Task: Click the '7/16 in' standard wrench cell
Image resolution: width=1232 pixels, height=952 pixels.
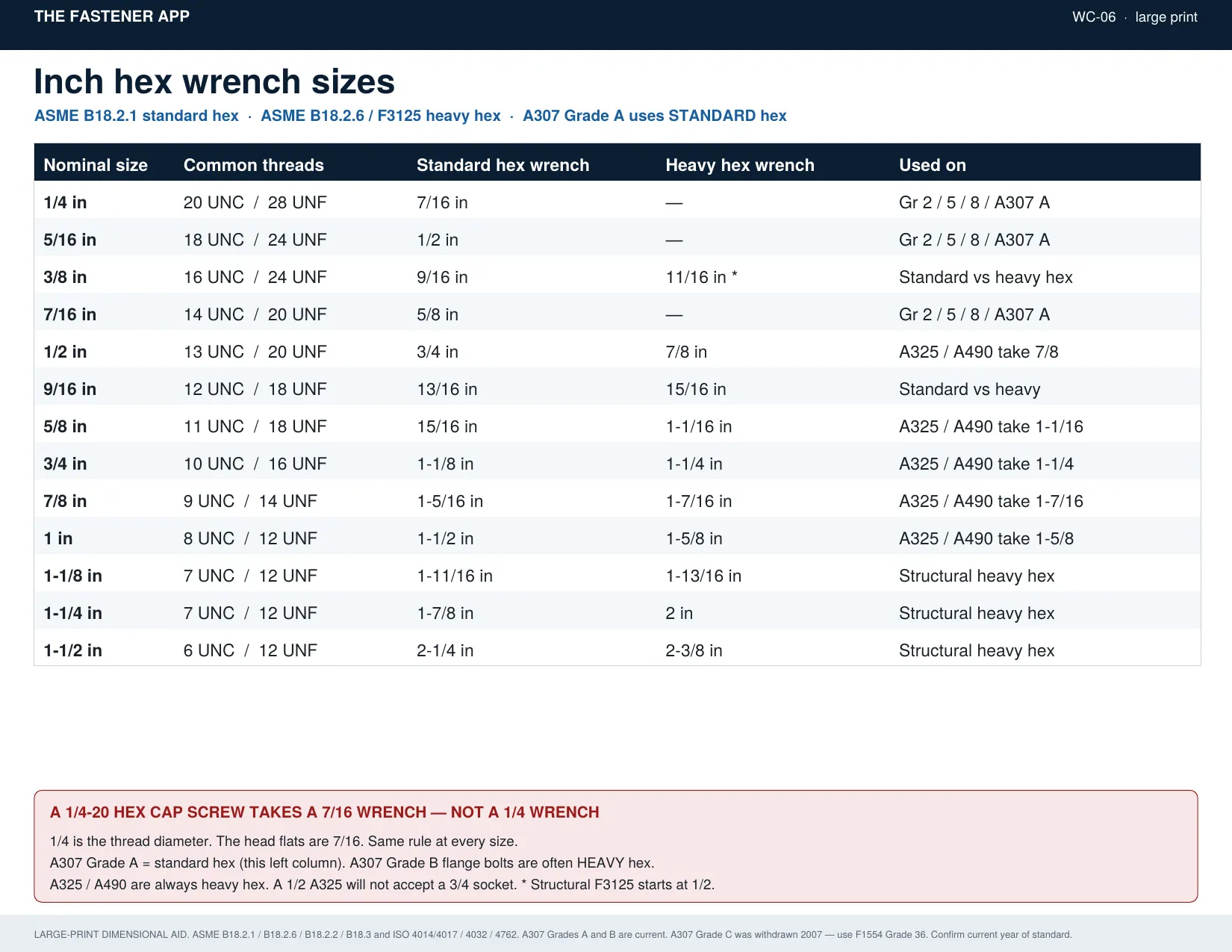Action: (442, 202)
